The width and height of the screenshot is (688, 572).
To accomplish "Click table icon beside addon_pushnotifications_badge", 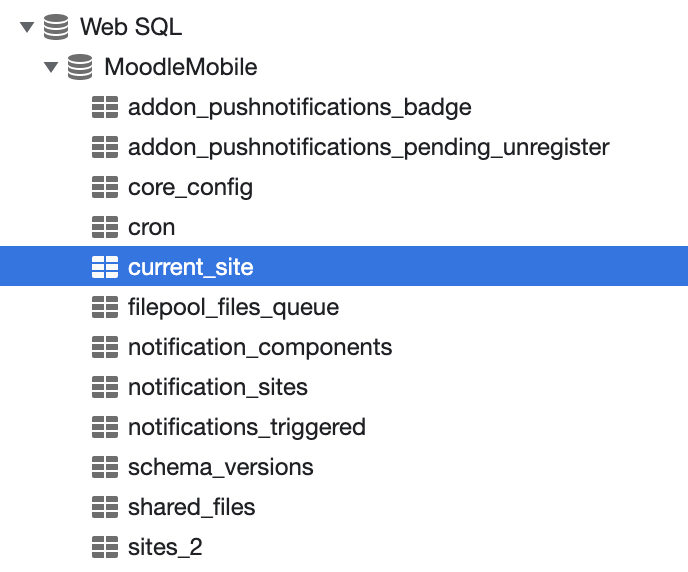I will [x=105, y=107].
